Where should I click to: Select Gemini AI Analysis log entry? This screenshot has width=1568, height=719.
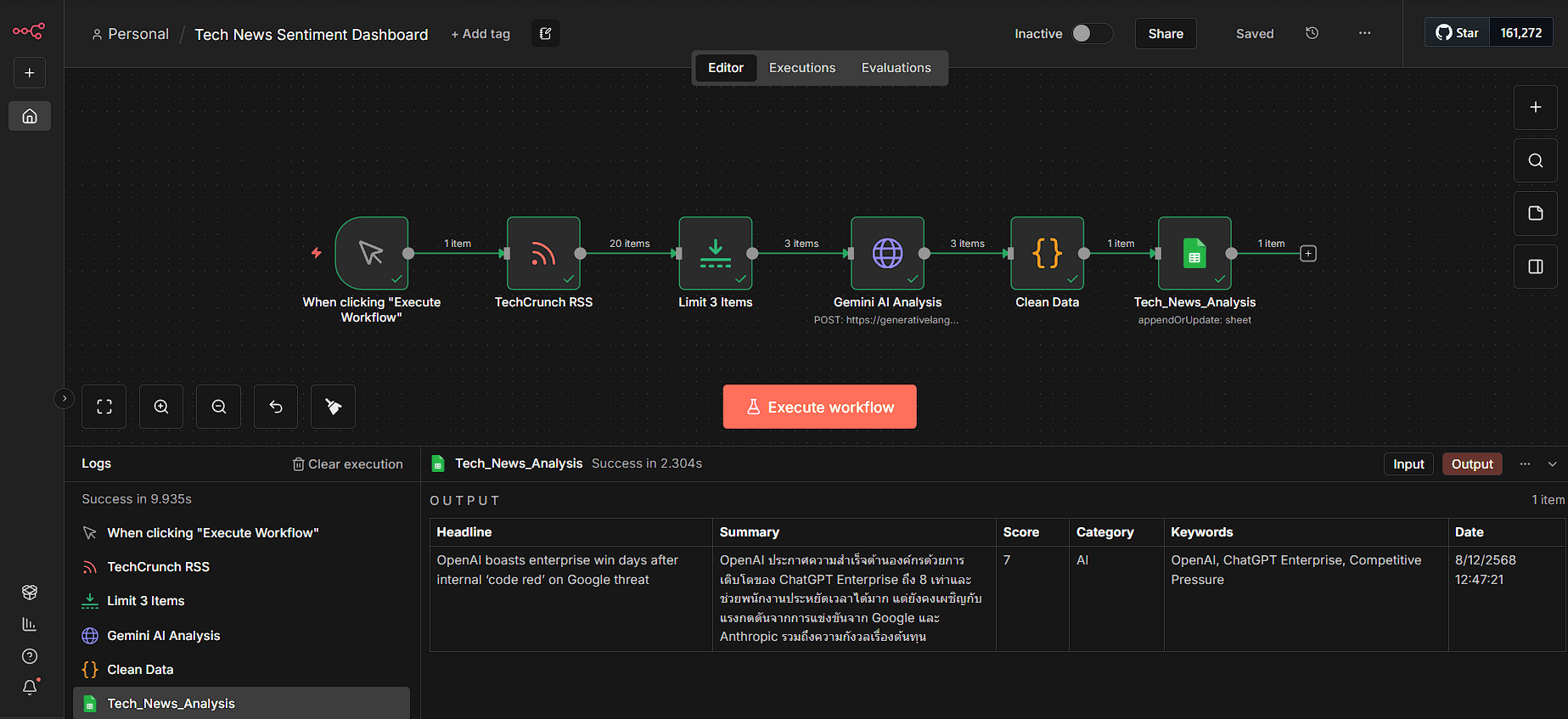pyautogui.click(x=241, y=636)
